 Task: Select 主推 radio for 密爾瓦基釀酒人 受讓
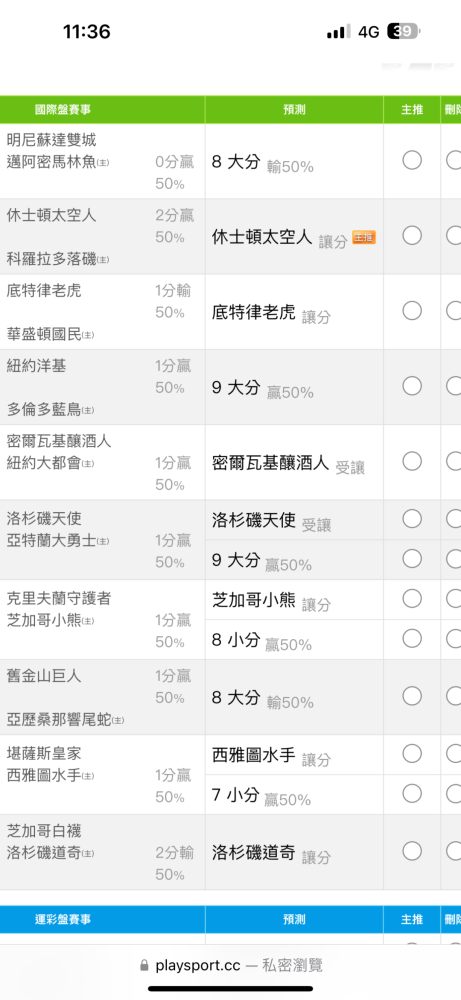click(x=412, y=461)
